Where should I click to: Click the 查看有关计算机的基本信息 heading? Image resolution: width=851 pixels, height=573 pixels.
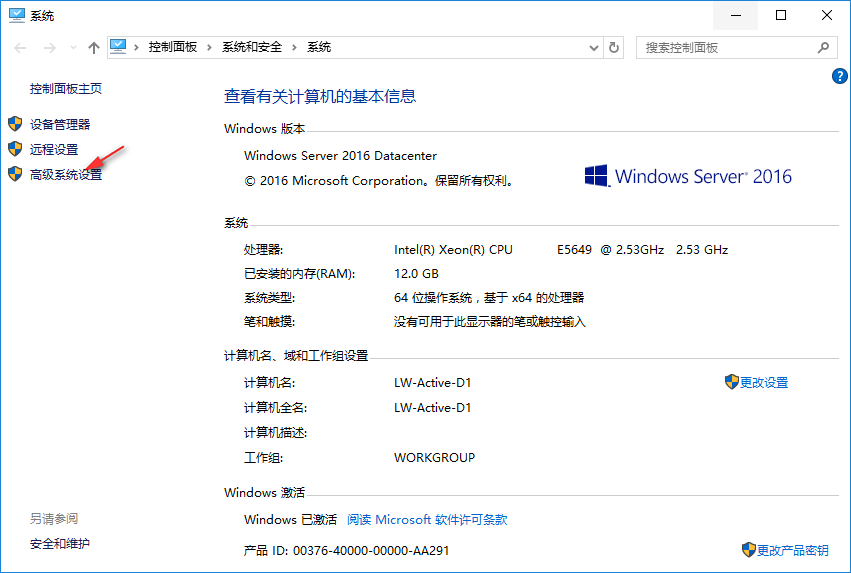(x=320, y=97)
